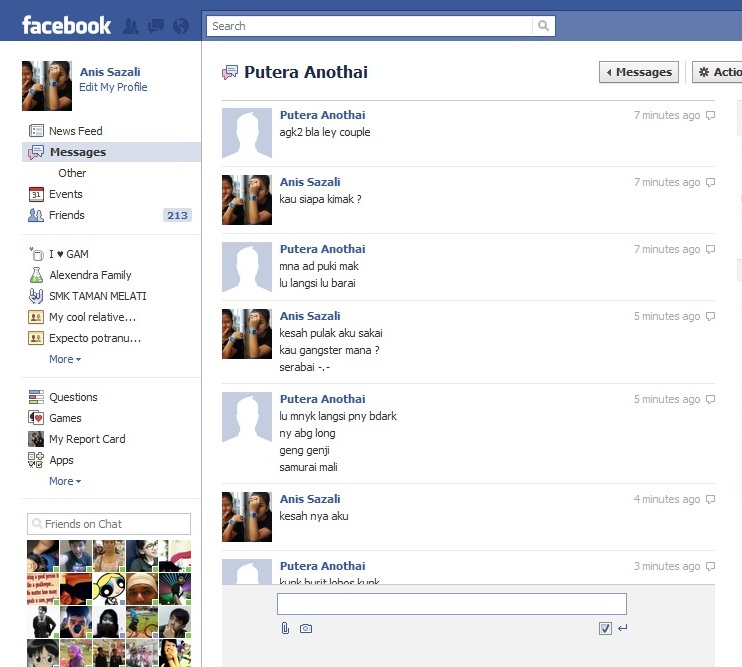The height and width of the screenshot is (667, 742).
Task: Click the Alexendra Family flask icon
Action: click(x=36, y=275)
